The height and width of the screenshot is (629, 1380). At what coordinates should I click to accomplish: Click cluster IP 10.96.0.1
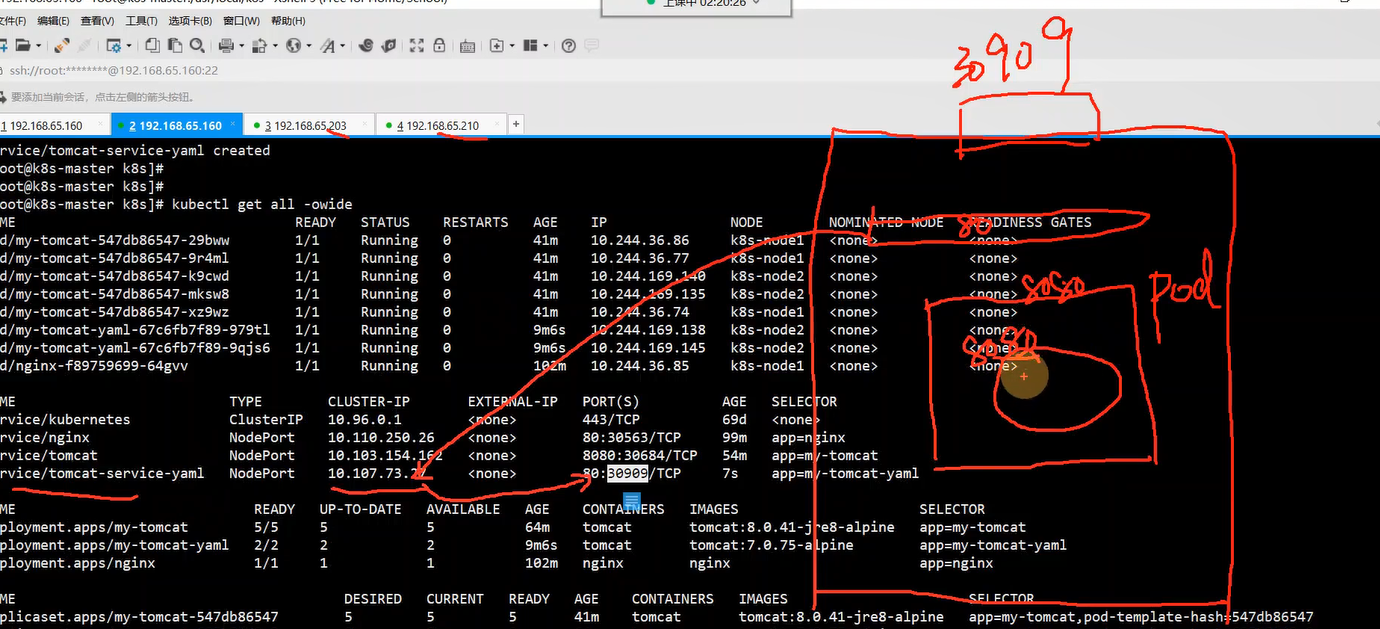[364, 419]
